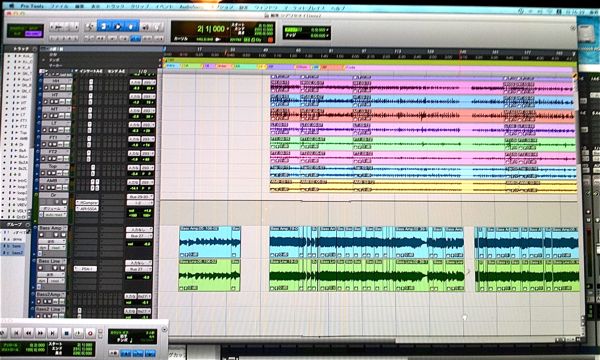Record-enable the Bass Amp track
The image size is (600, 360).
tap(41, 235)
